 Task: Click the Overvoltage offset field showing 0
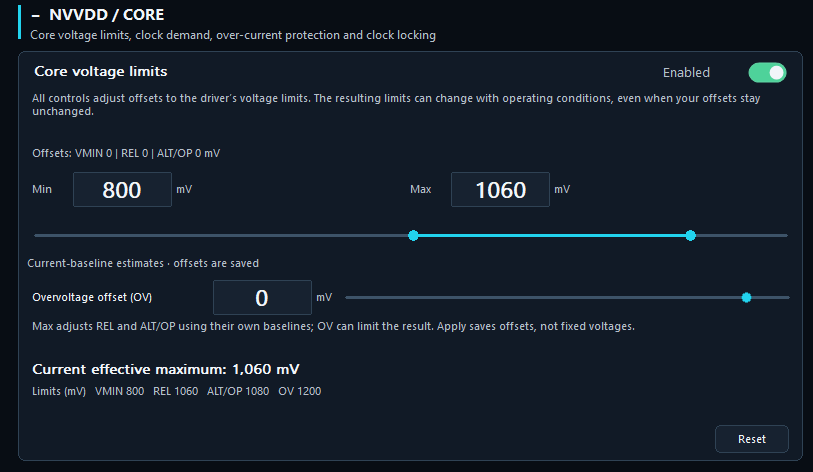(x=262, y=298)
